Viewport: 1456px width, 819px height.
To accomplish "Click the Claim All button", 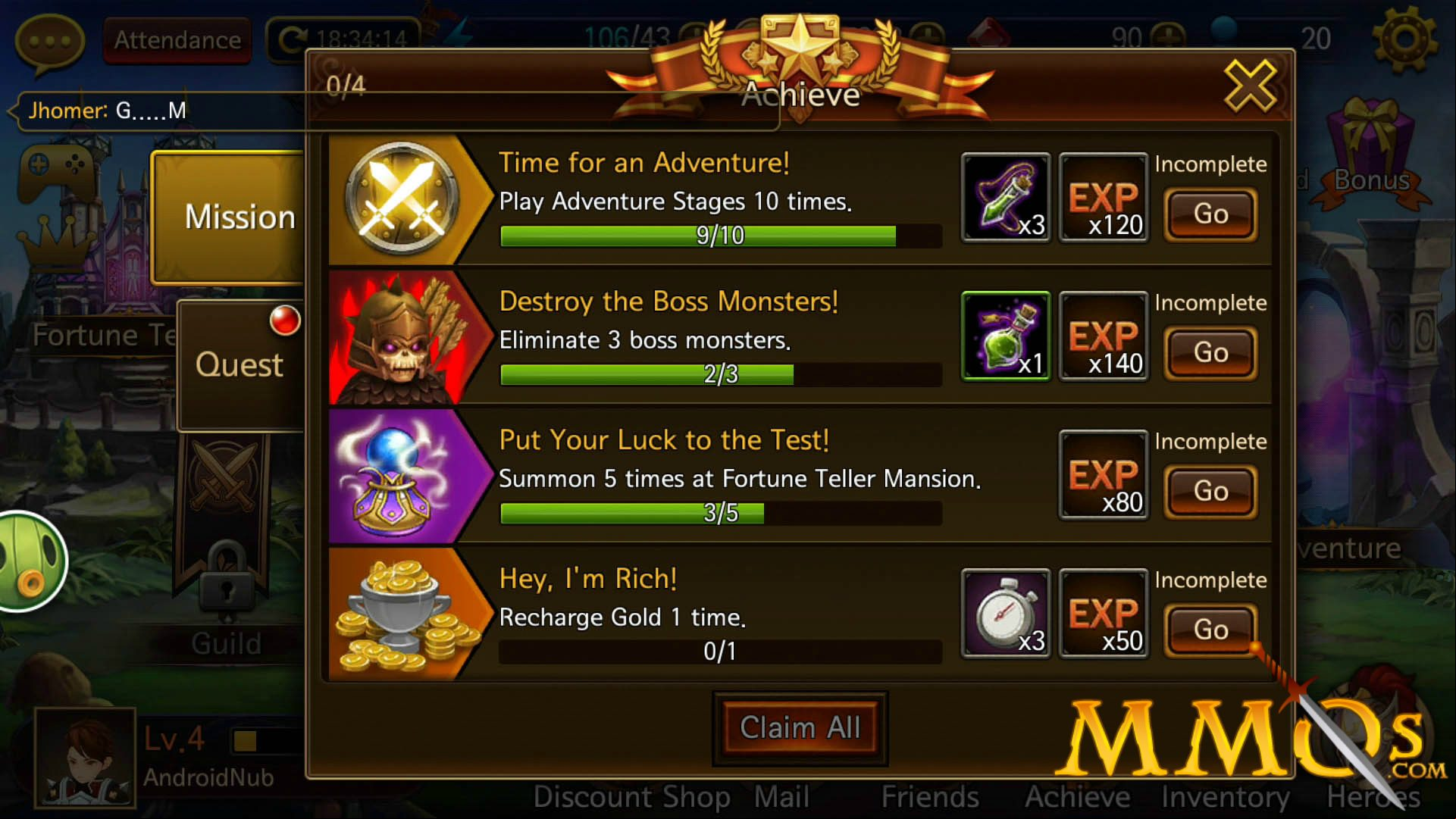I will (x=800, y=728).
